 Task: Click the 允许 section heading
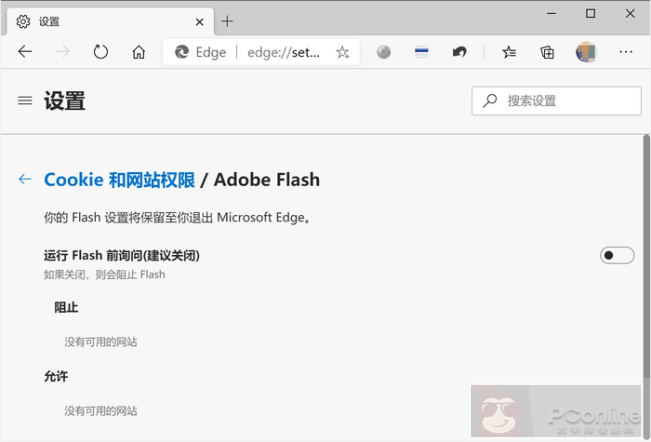pyautogui.click(x=56, y=376)
